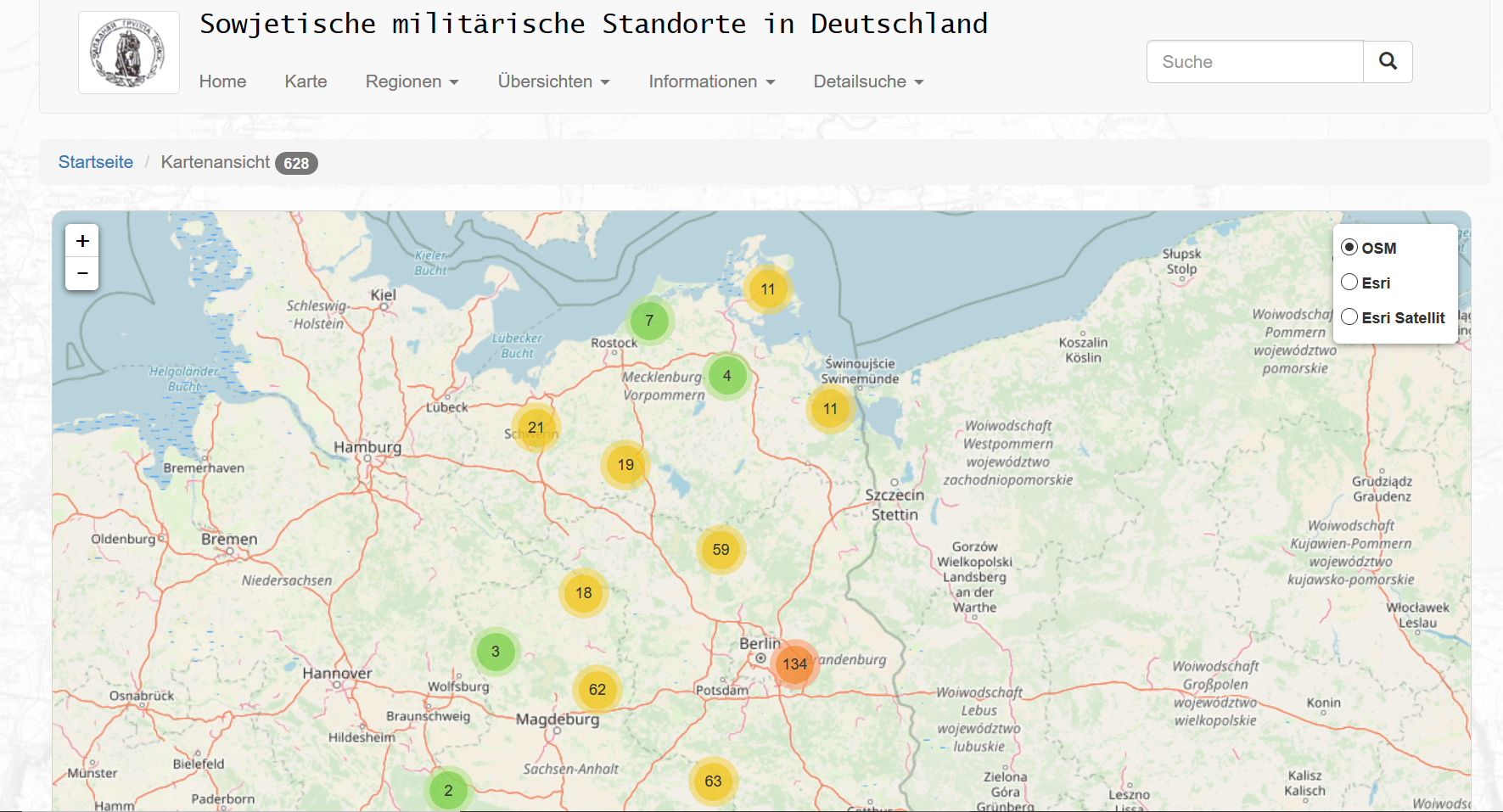Screen dimensions: 1503x812
Task: Open the 62 cluster near Magdeburg
Action: (x=597, y=689)
